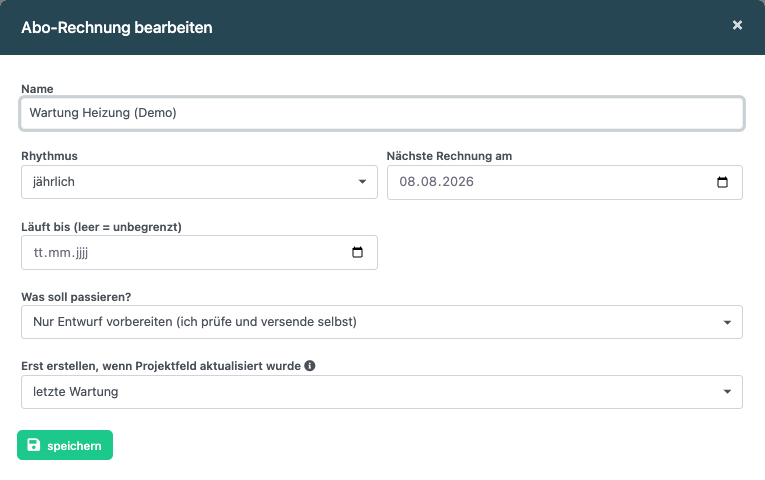Click the Läuft bis date field

click(x=199, y=252)
